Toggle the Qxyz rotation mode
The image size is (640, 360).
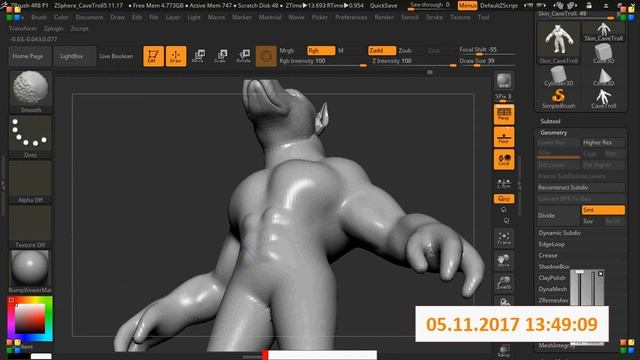504,199
